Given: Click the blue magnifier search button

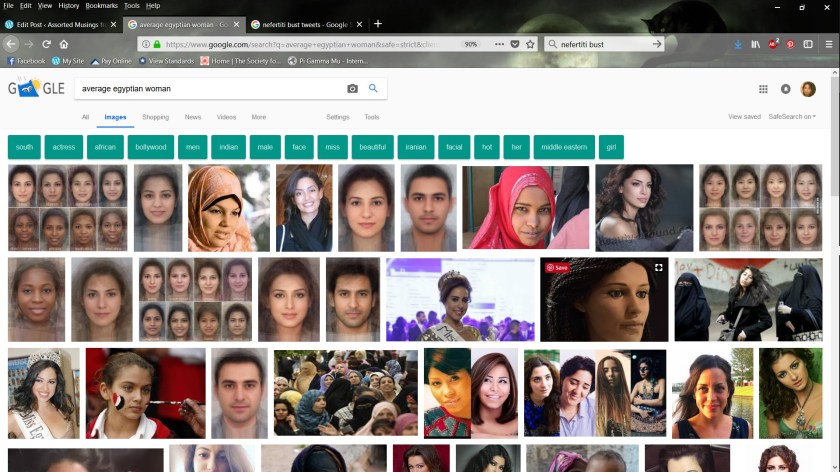Looking at the screenshot, I should [373, 89].
